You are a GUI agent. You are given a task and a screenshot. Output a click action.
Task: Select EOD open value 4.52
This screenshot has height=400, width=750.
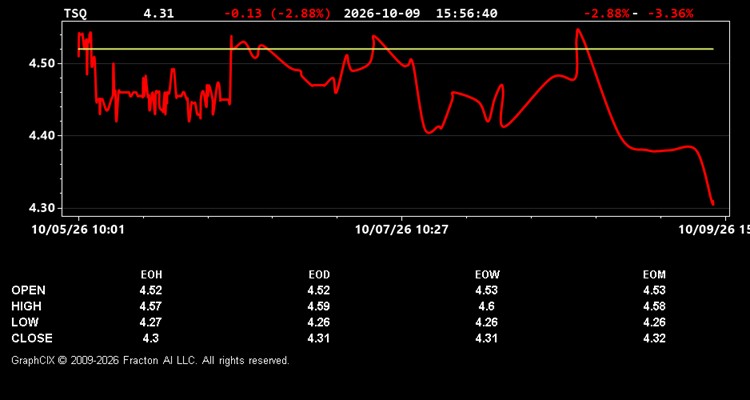coord(319,290)
